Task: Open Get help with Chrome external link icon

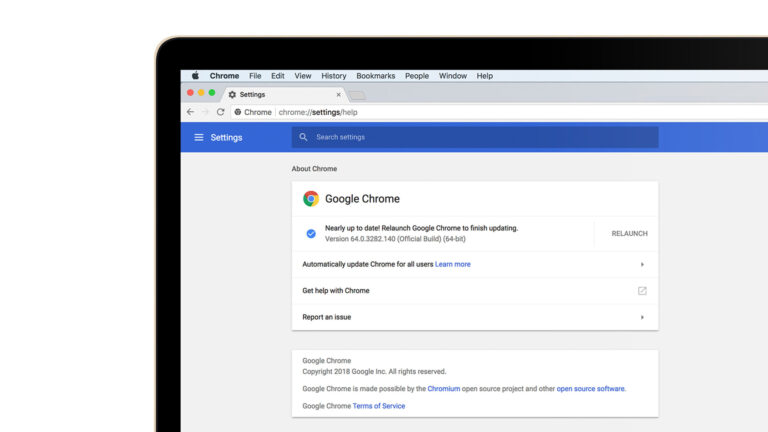Action: (x=642, y=291)
